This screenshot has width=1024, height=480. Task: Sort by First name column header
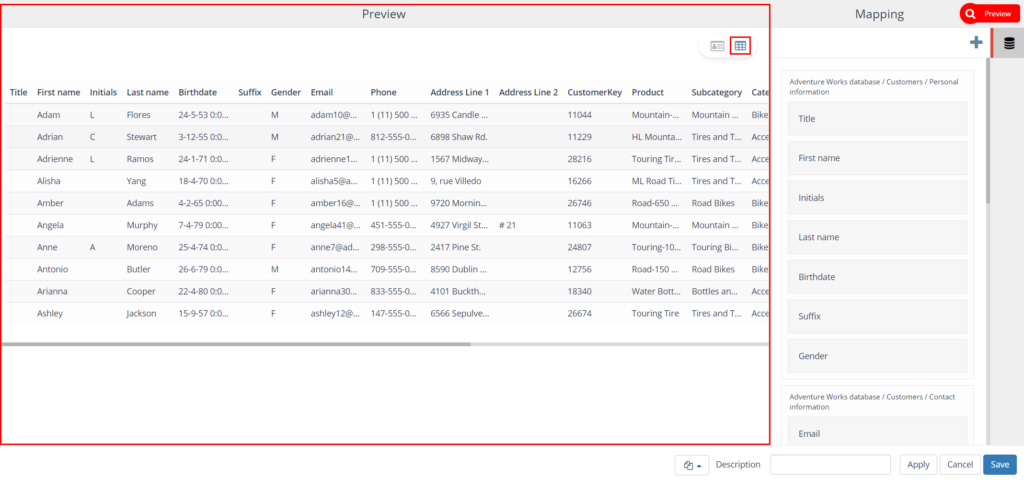tap(59, 93)
